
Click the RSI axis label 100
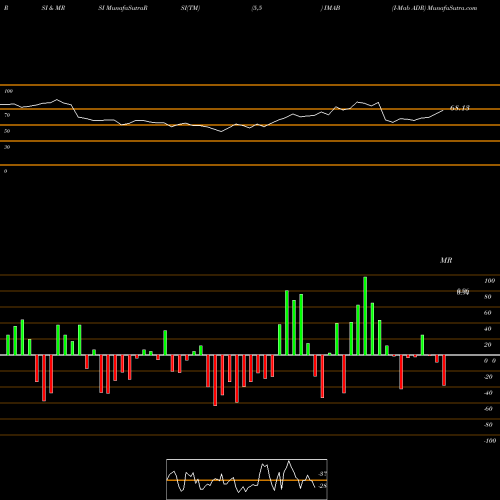coord(8,91)
